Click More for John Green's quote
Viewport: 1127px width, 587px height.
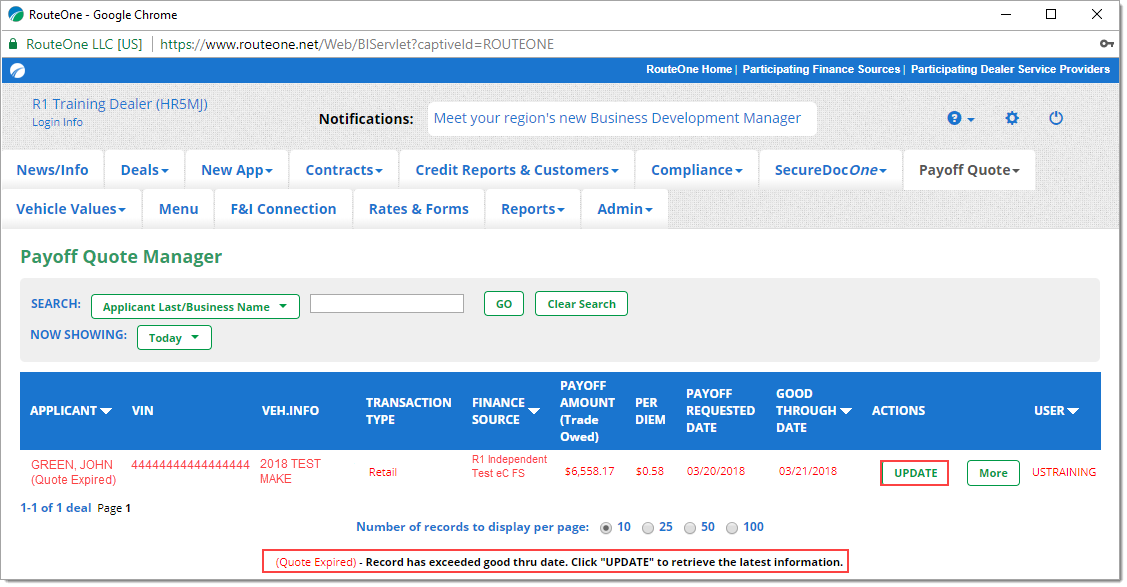click(993, 473)
